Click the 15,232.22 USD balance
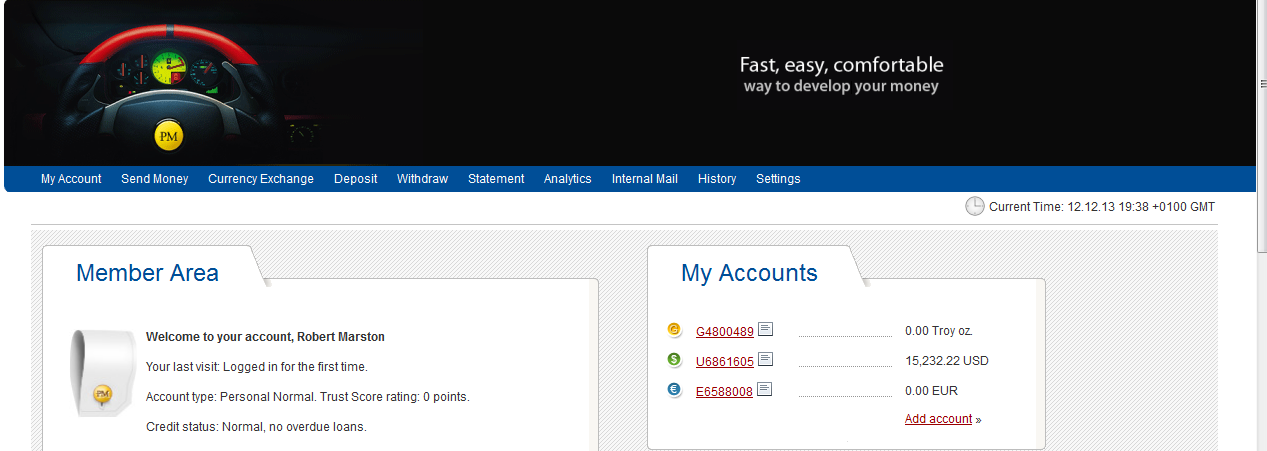Viewport: 1267px width, 451px height. pos(946,361)
